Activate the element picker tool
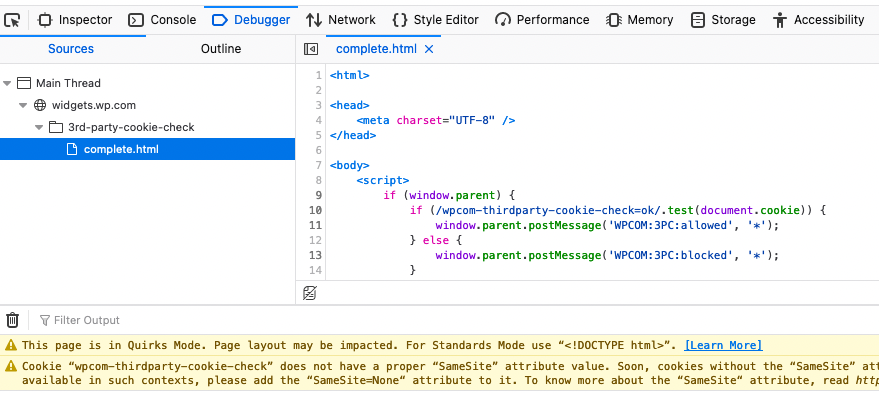879x393 pixels. click(x=12, y=20)
